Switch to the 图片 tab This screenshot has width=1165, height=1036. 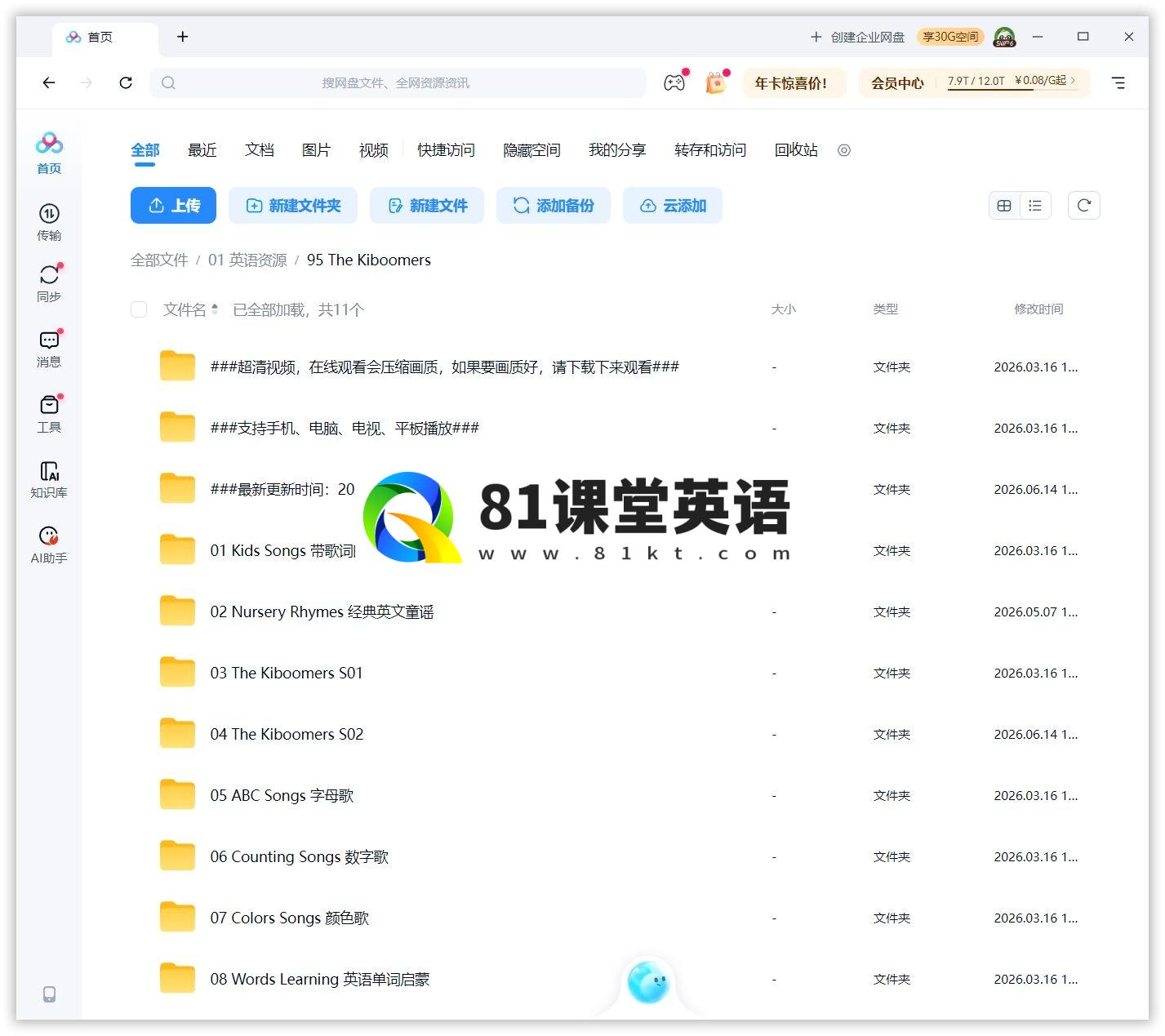pos(317,150)
